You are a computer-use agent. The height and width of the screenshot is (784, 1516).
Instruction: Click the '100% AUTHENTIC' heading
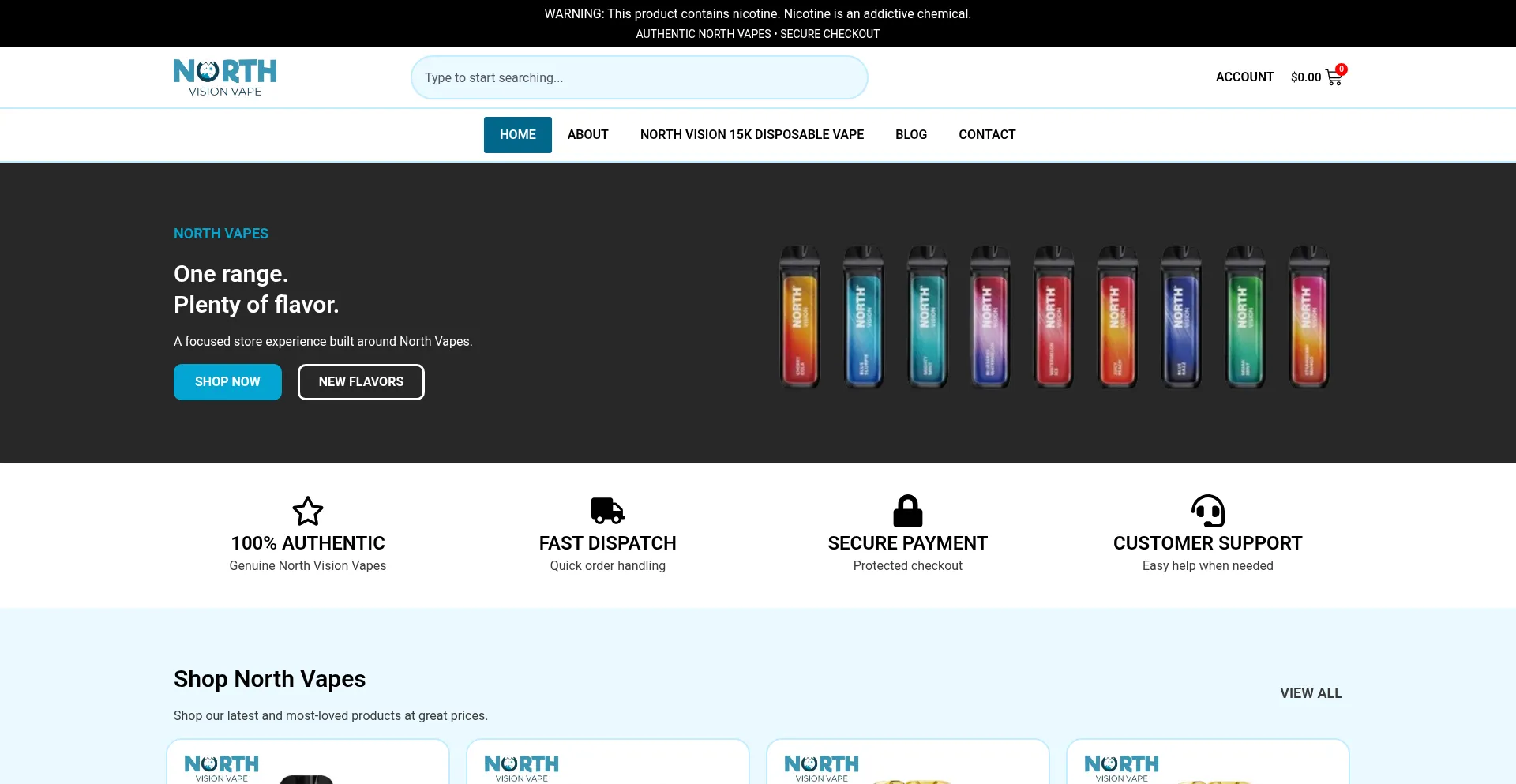point(308,543)
